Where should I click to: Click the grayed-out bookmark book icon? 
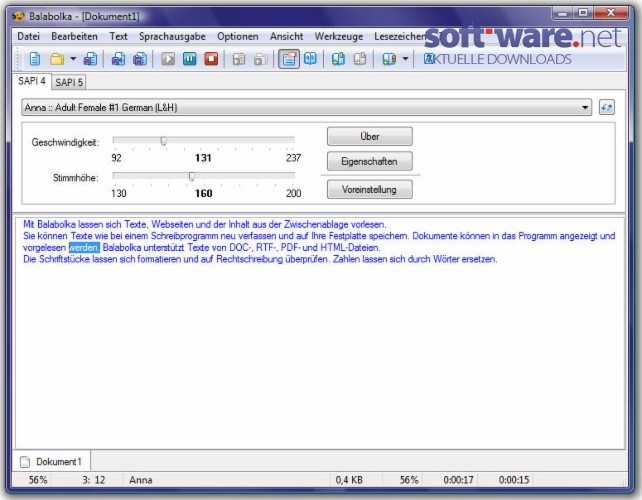(x=359, y=59)
